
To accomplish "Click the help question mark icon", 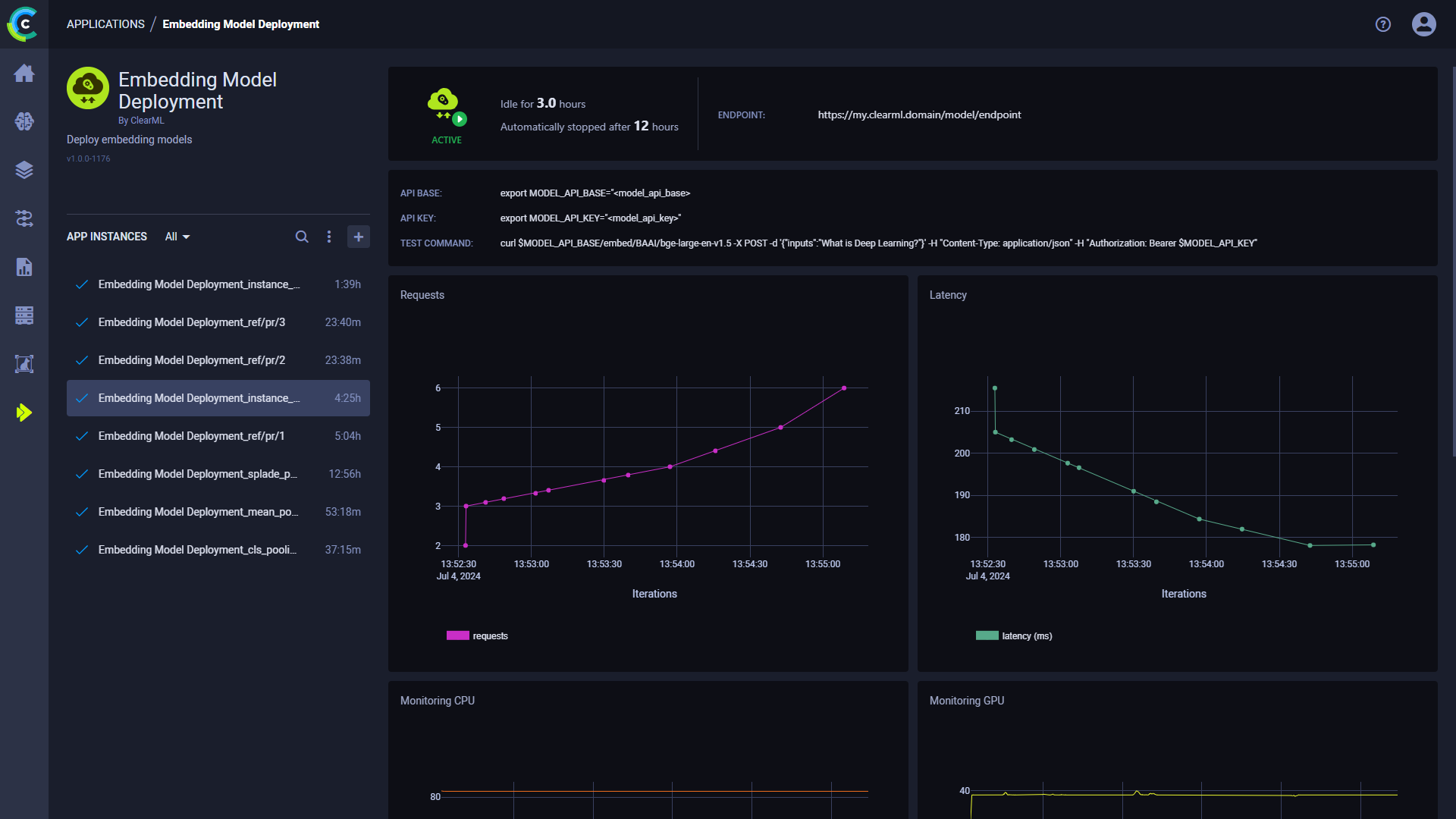I will (1383, 24).
